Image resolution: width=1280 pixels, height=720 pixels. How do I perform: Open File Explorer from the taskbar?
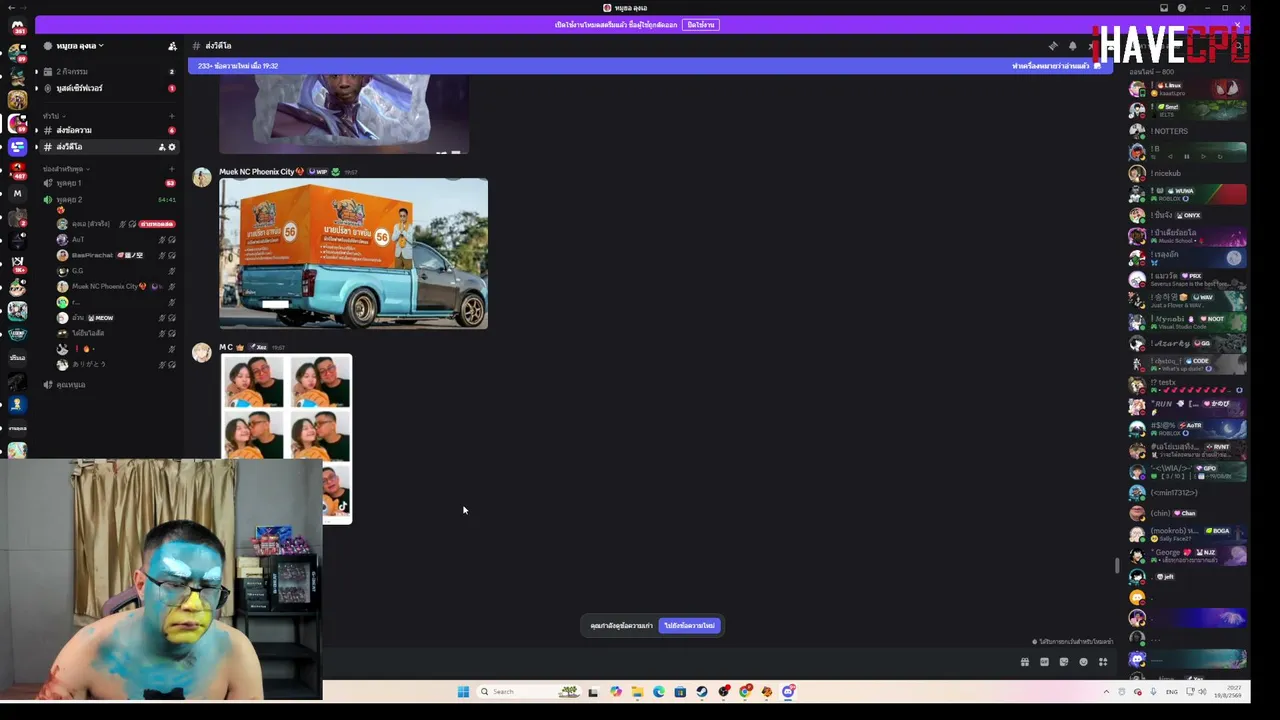[637, 691]
